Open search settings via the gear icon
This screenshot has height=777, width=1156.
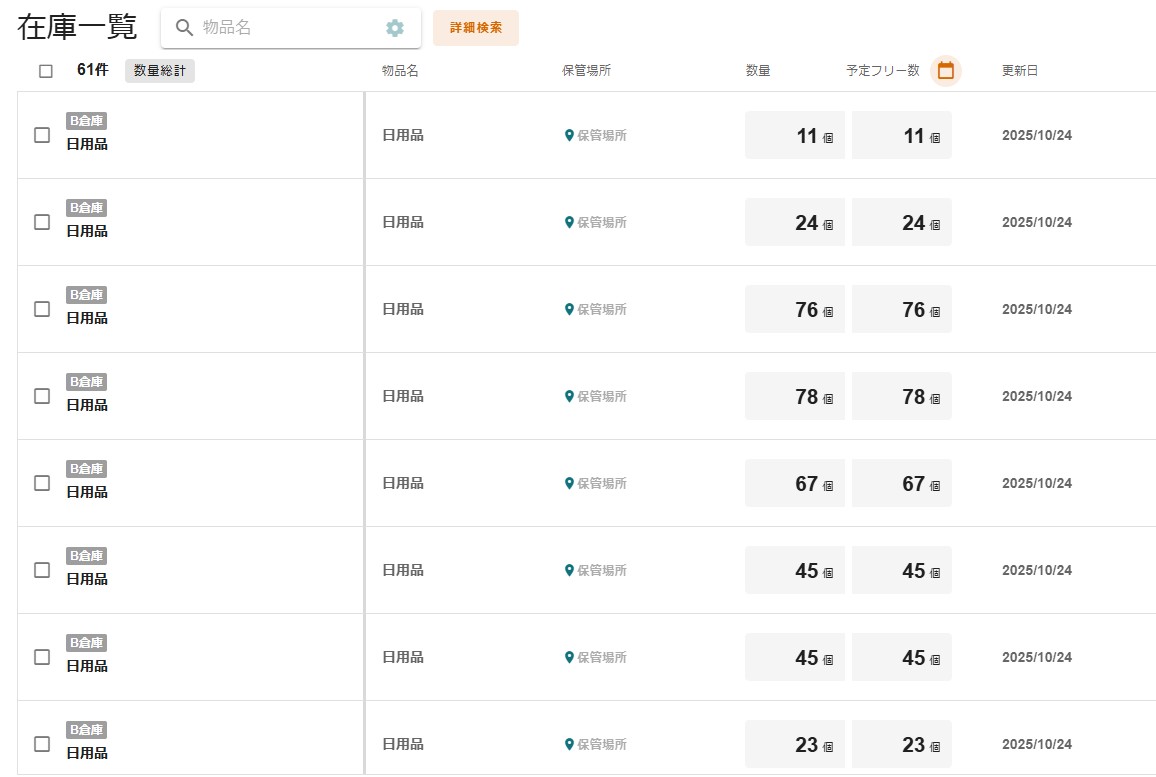[x=395, y=28]
